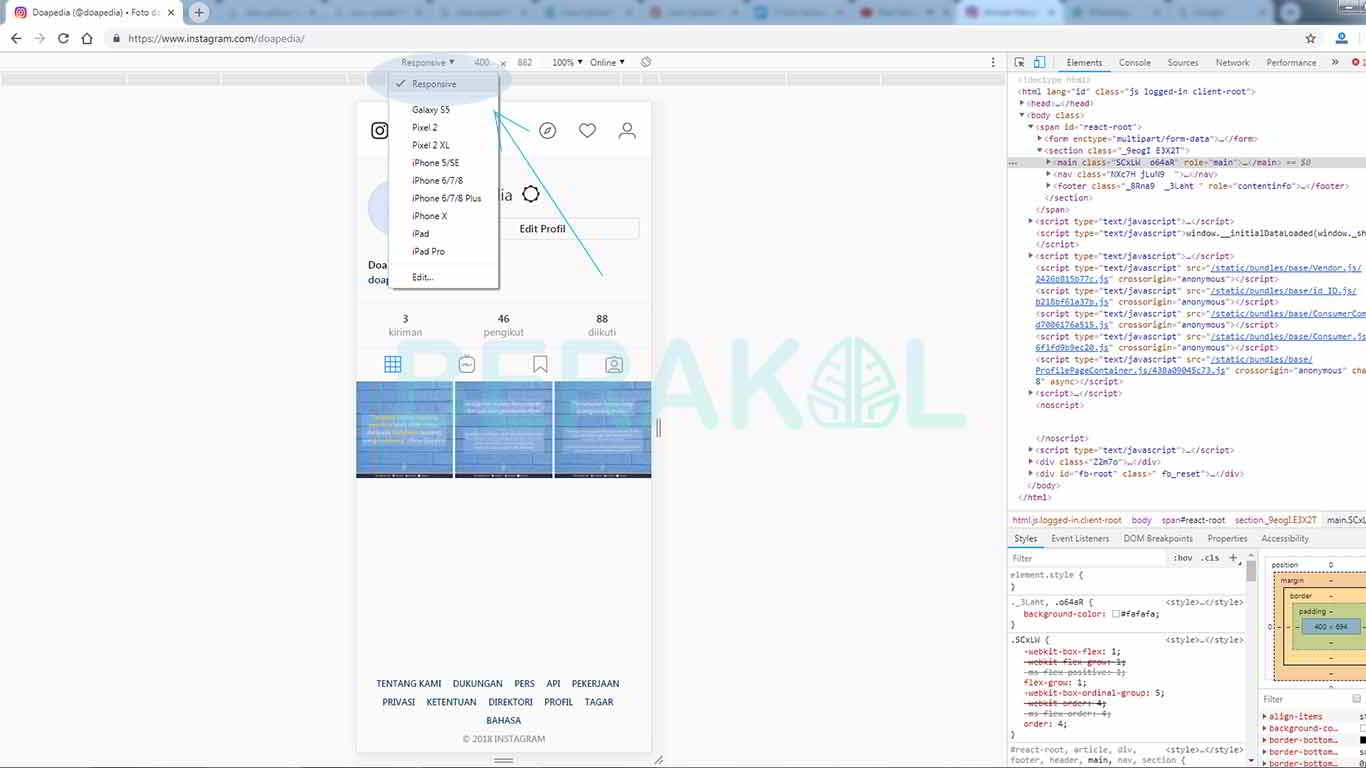Open profile settings gear icon
The width and height of the screenshot is (1366, 768).
click(531, 195)
